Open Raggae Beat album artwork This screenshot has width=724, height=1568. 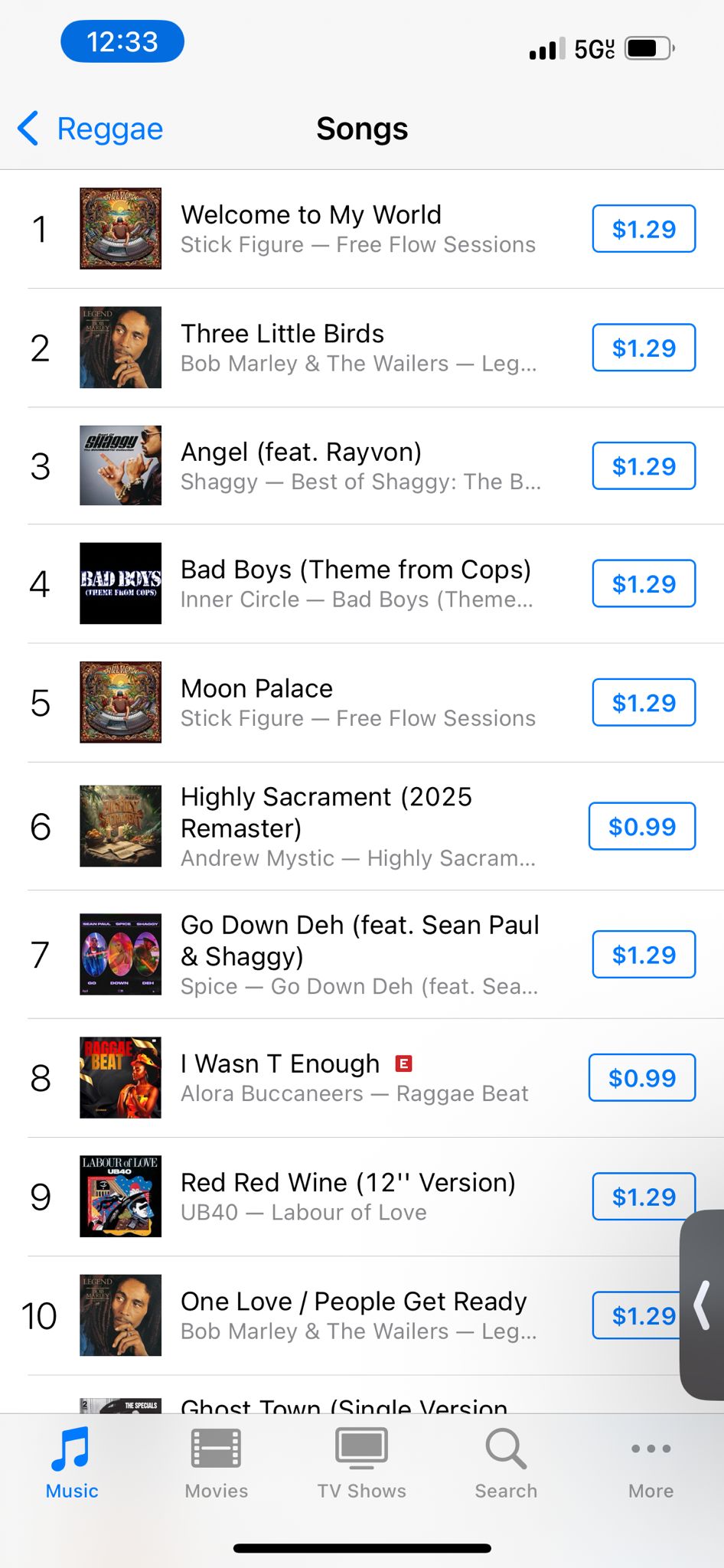(121, 1078)
